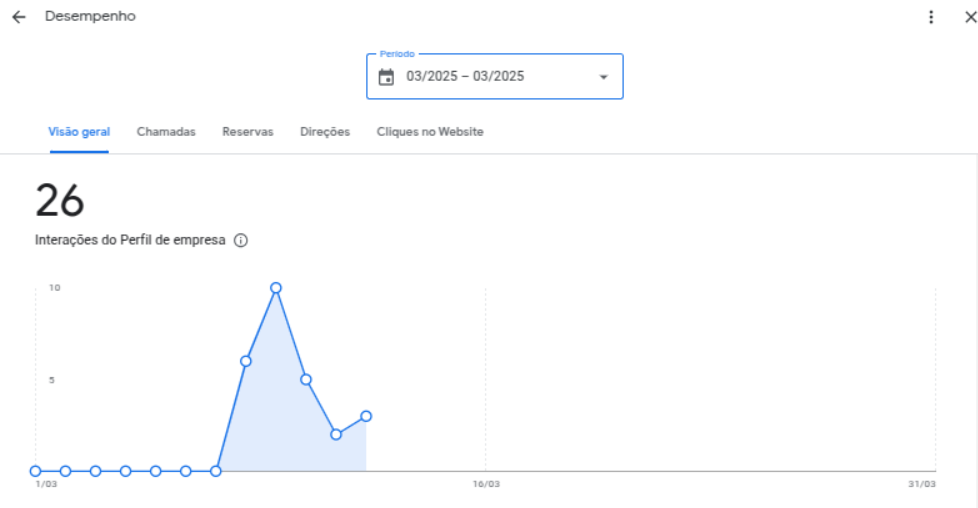Click the Interações do Perfil de empresa label
This screenshot has height=508, width=978.
tap(130, 240)
